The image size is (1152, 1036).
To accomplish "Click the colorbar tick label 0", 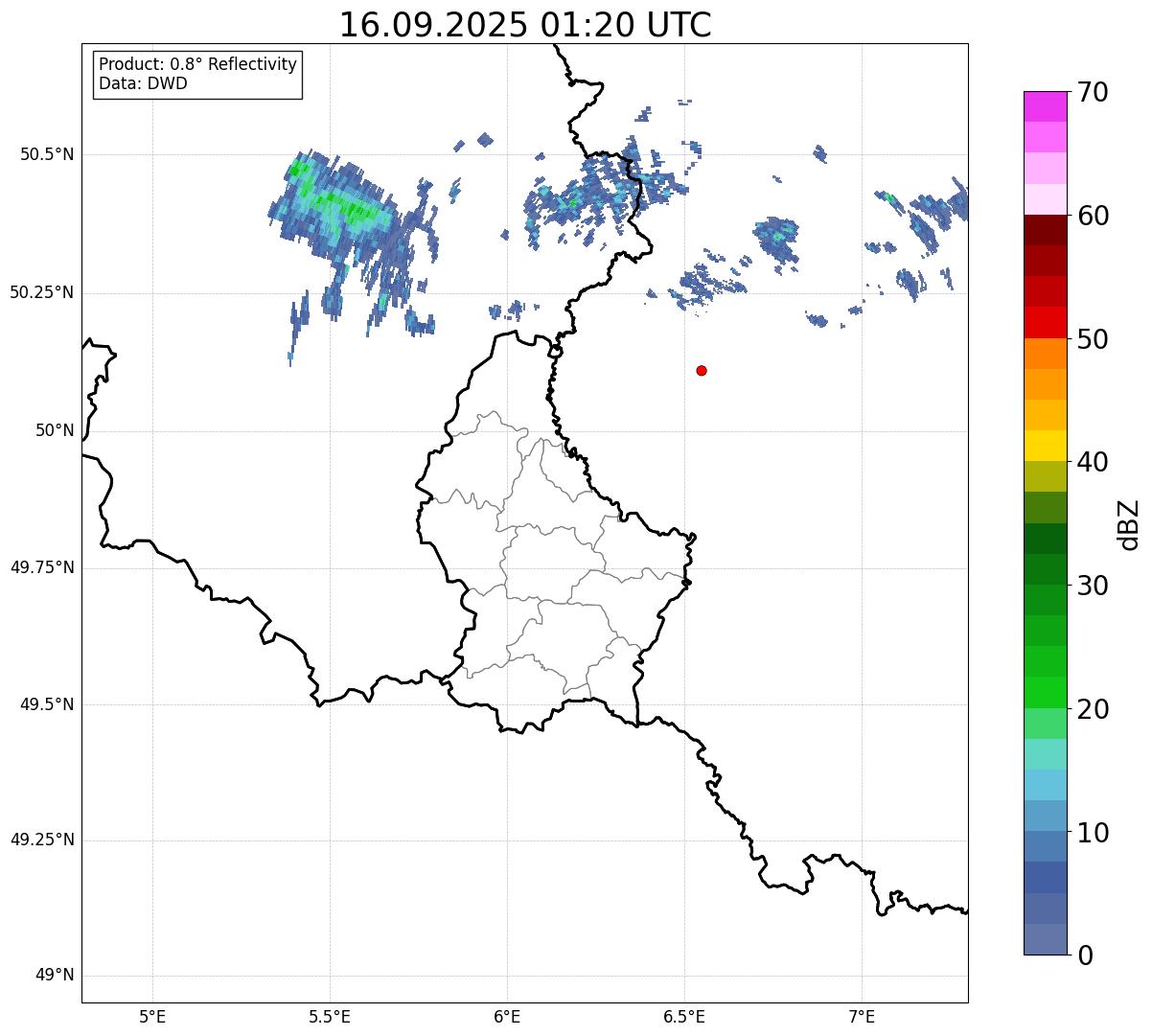I will coord(1085,955).
